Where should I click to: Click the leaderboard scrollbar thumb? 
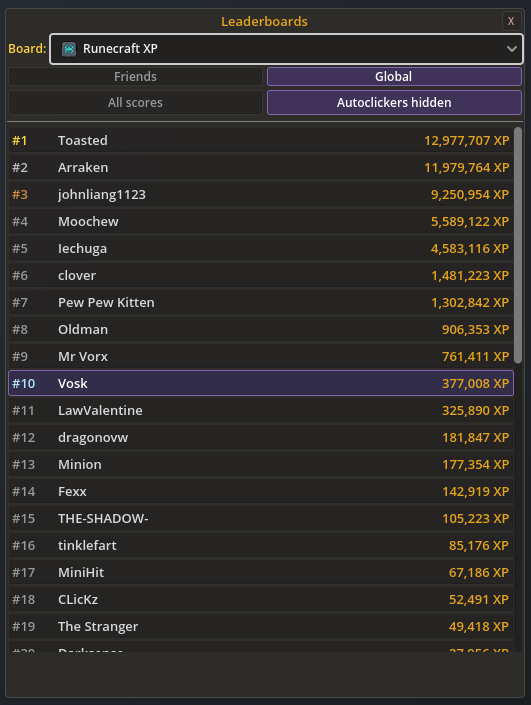click(518, 245)
